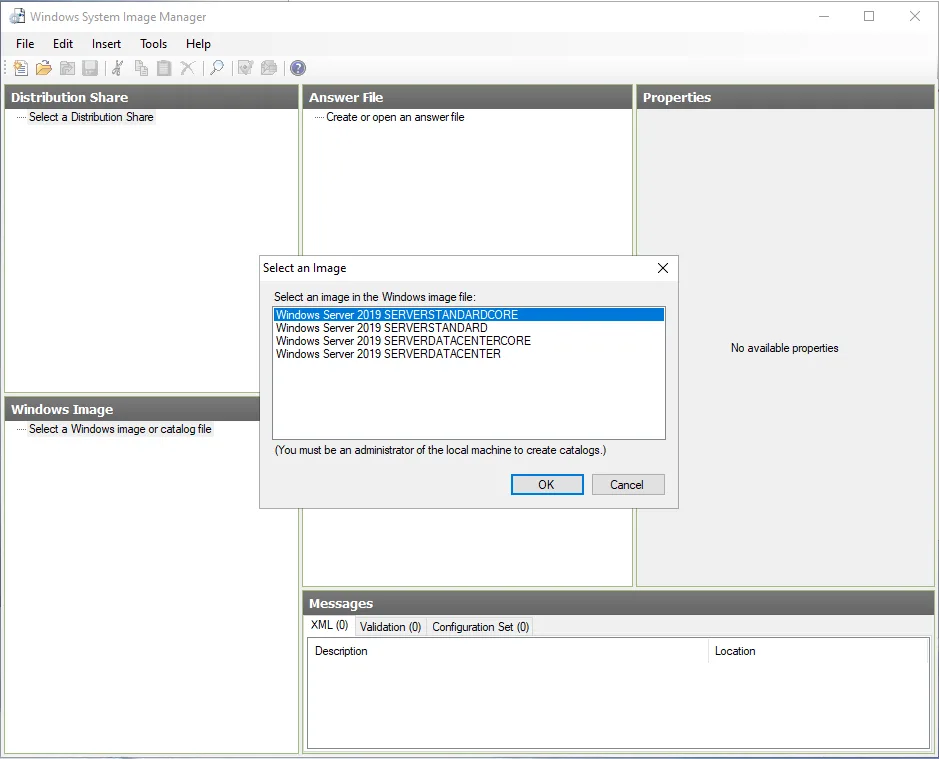This screenshot has width=939, height=759.
Task: Click the Close Answer File toolbar icon
Action: [x=67, y=68]
